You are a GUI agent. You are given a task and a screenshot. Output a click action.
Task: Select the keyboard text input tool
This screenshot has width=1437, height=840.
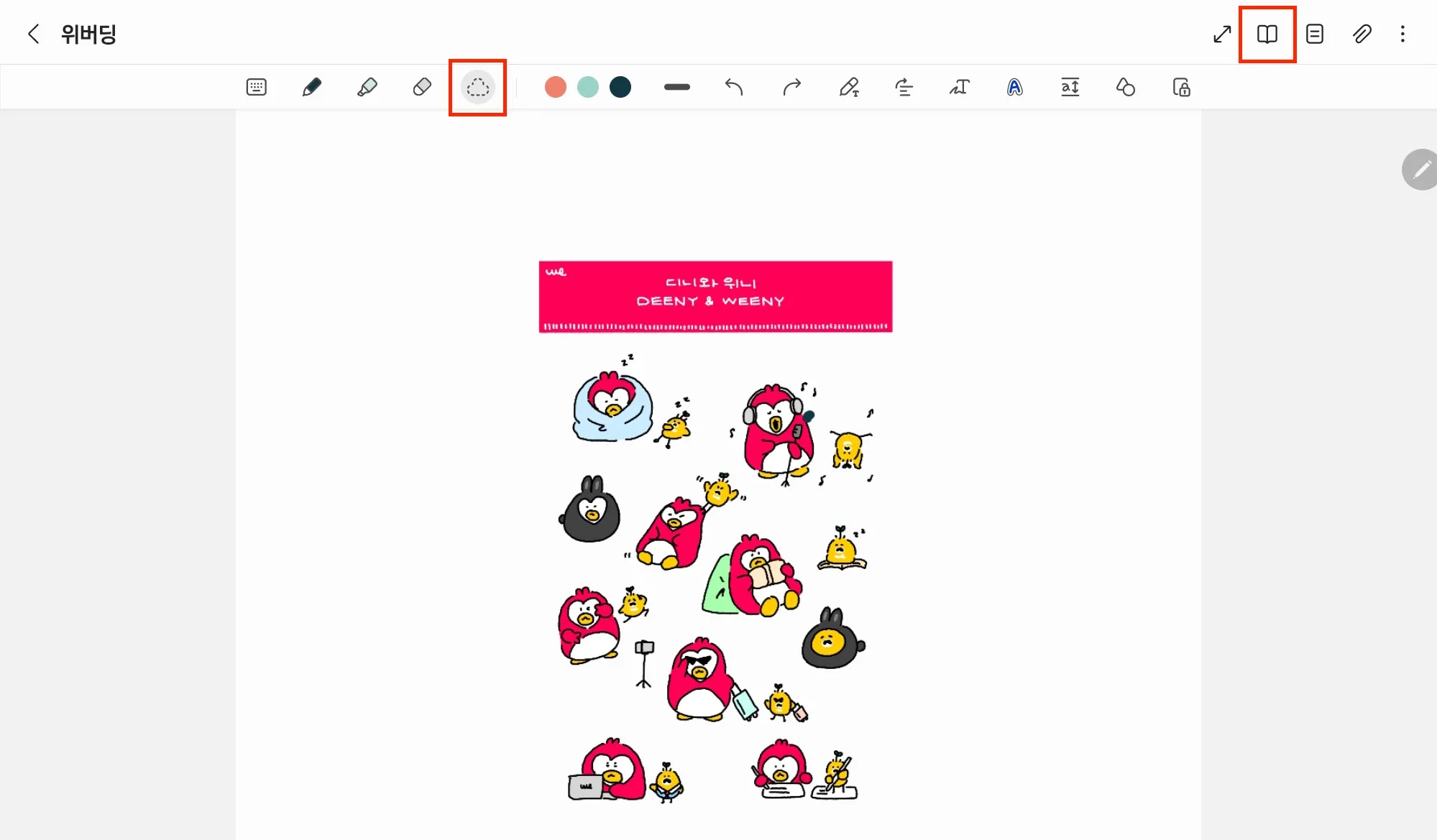[256, 87]
